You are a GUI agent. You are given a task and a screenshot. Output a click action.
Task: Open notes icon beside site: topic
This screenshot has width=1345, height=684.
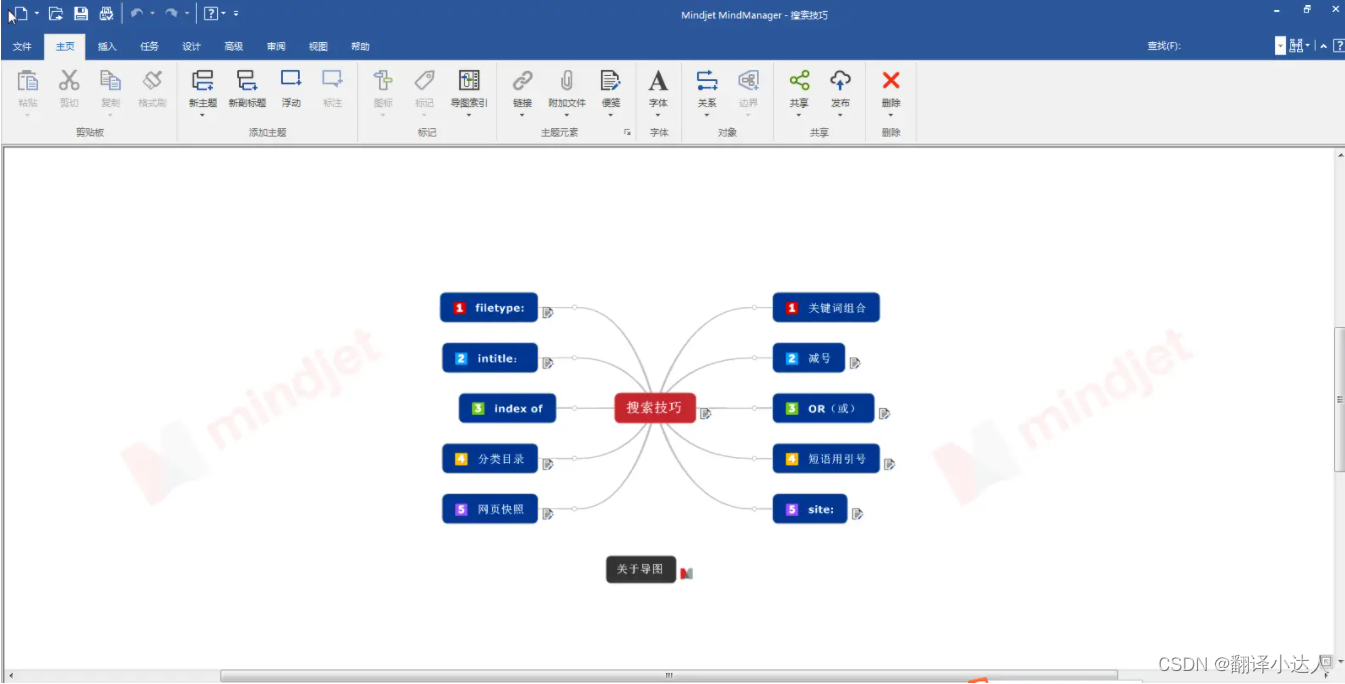pos(857,514)
